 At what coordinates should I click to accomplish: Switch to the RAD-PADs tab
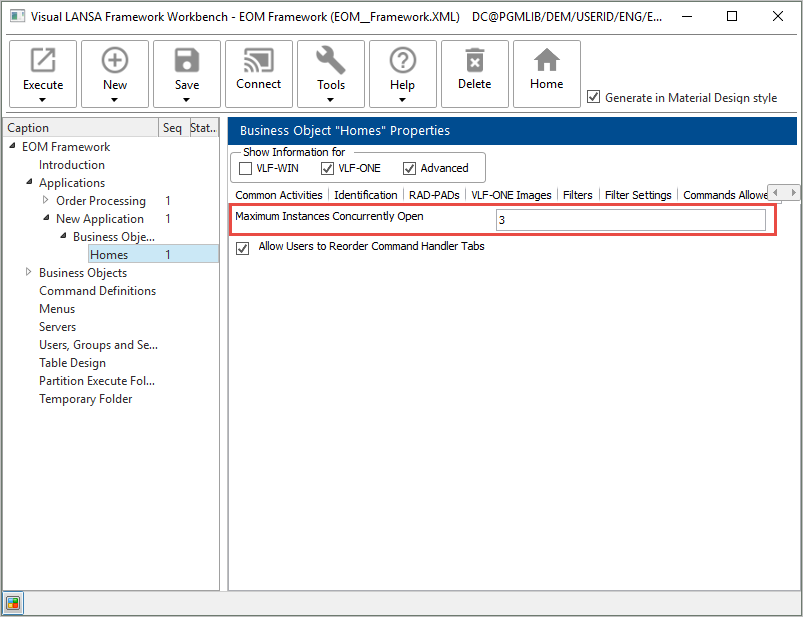pyautogui.click(x=434, y=195)
